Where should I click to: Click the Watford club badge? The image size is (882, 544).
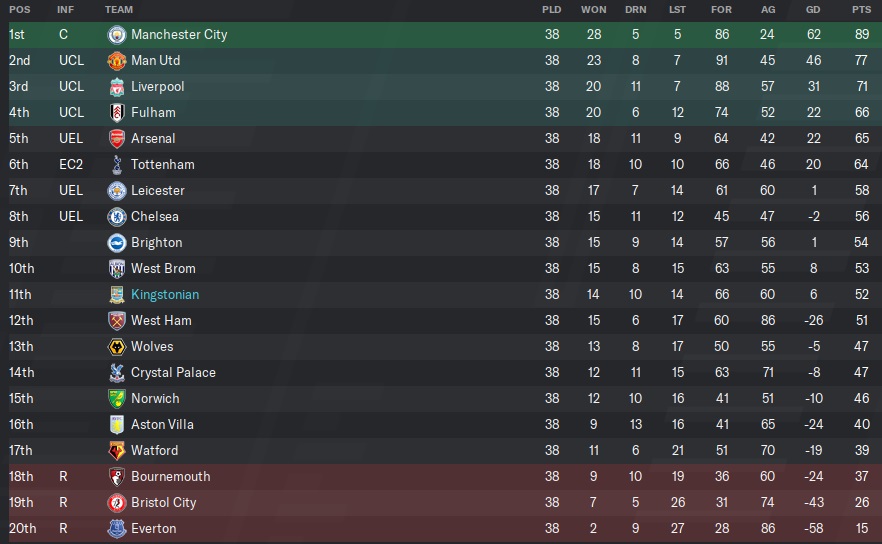(117, 450)
